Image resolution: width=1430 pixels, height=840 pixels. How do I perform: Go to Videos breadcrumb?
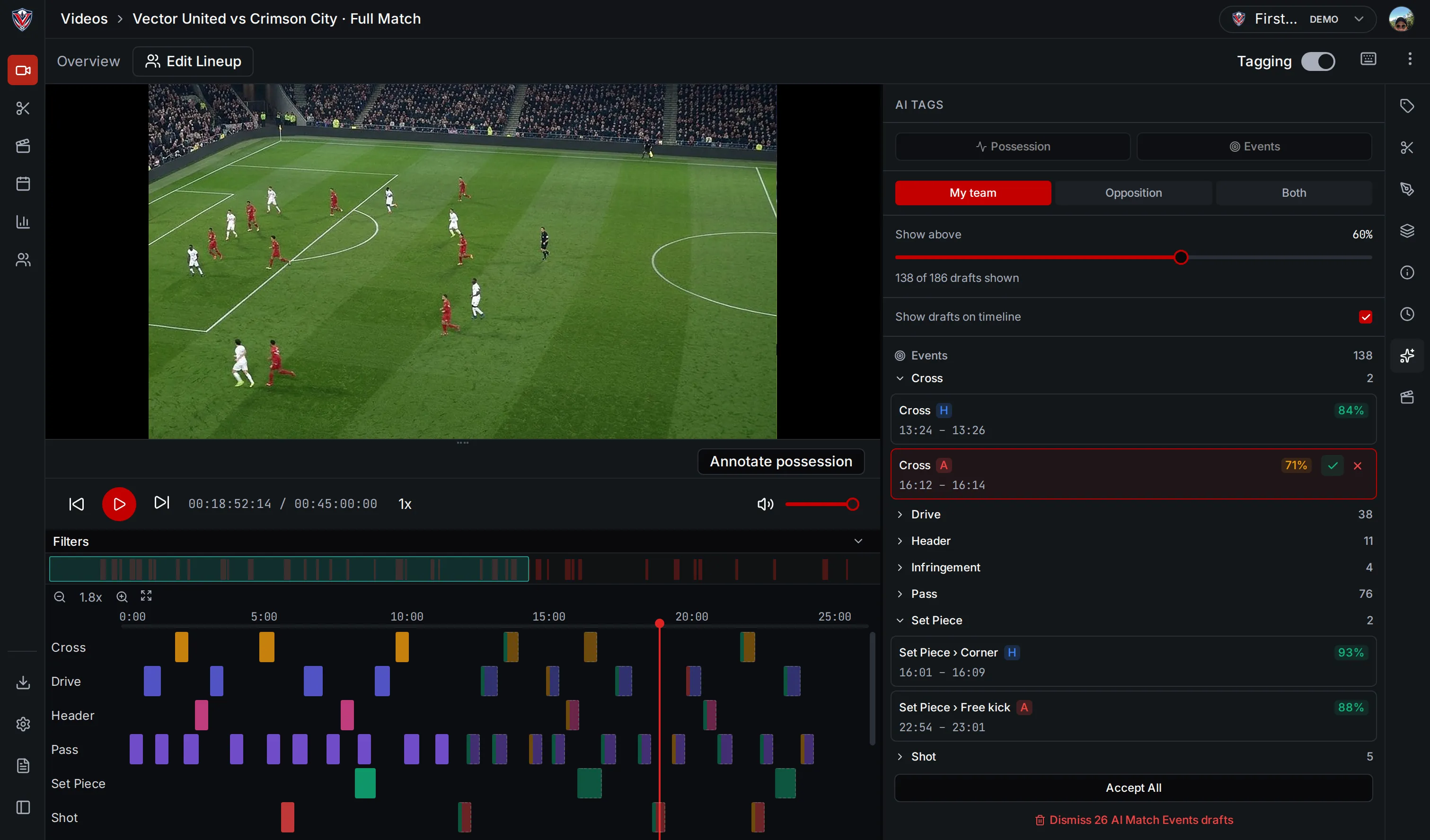84,19
